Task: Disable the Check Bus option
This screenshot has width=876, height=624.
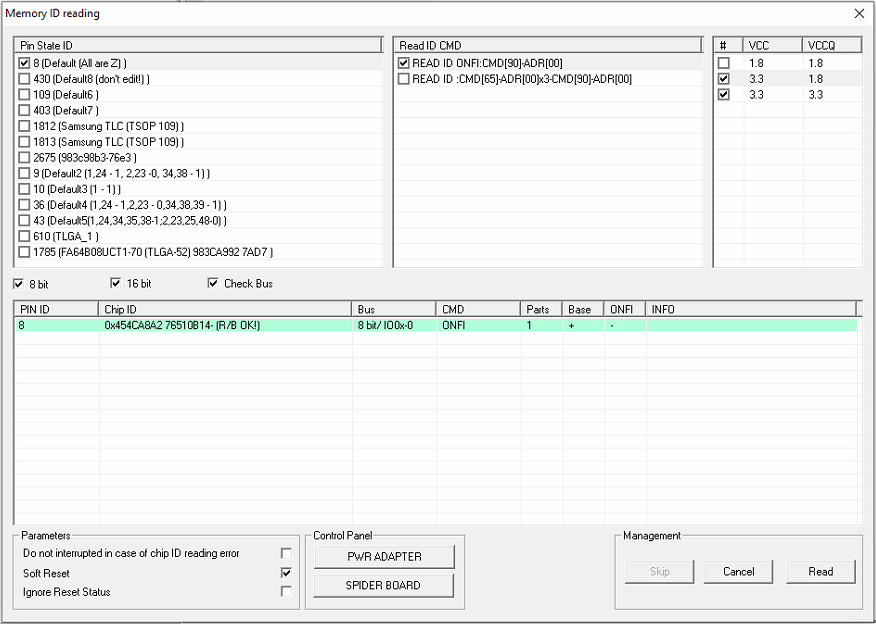Action: (213, 284)
